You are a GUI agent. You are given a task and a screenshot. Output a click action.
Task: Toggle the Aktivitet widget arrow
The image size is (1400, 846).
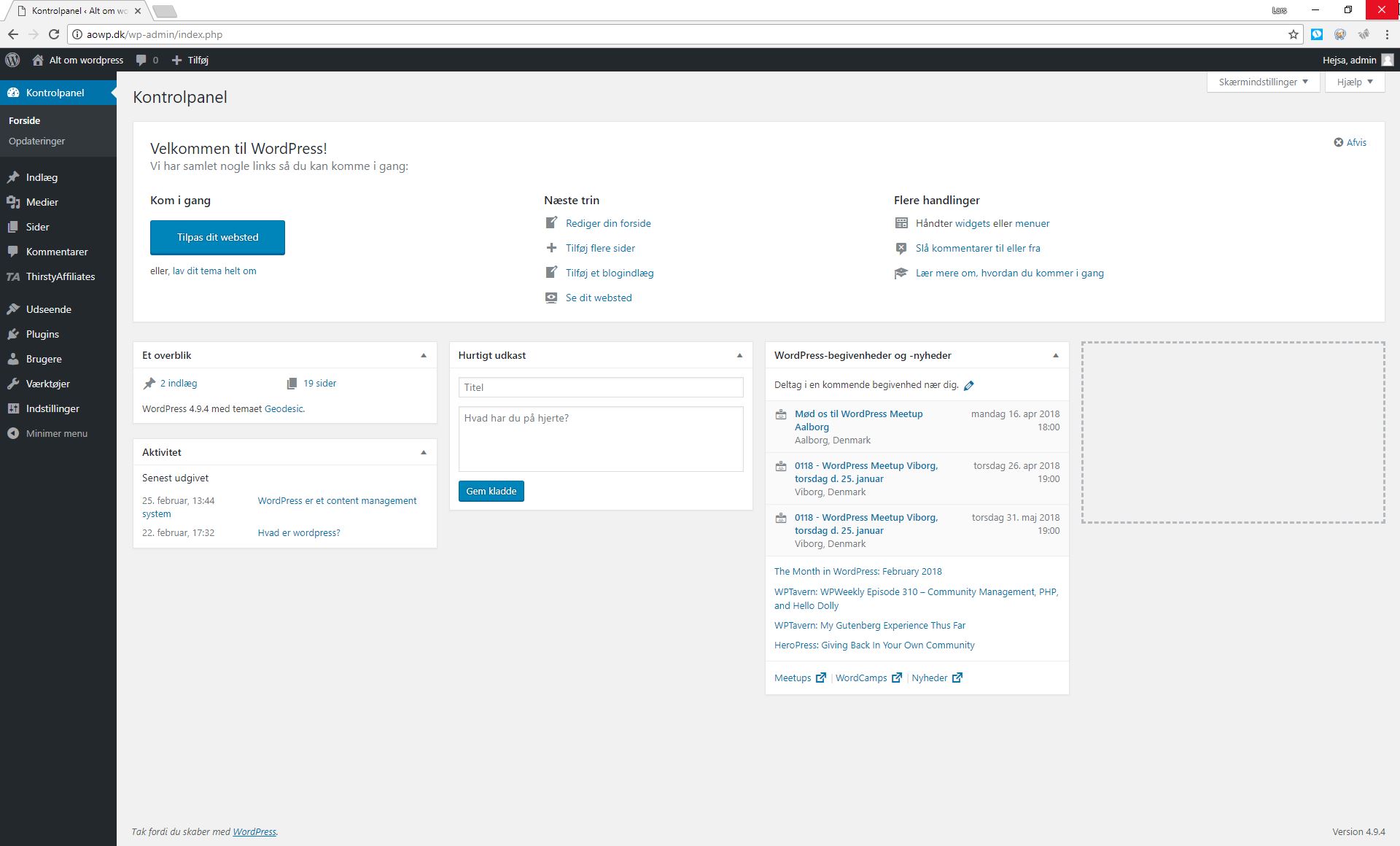click(x=424, y=452)
